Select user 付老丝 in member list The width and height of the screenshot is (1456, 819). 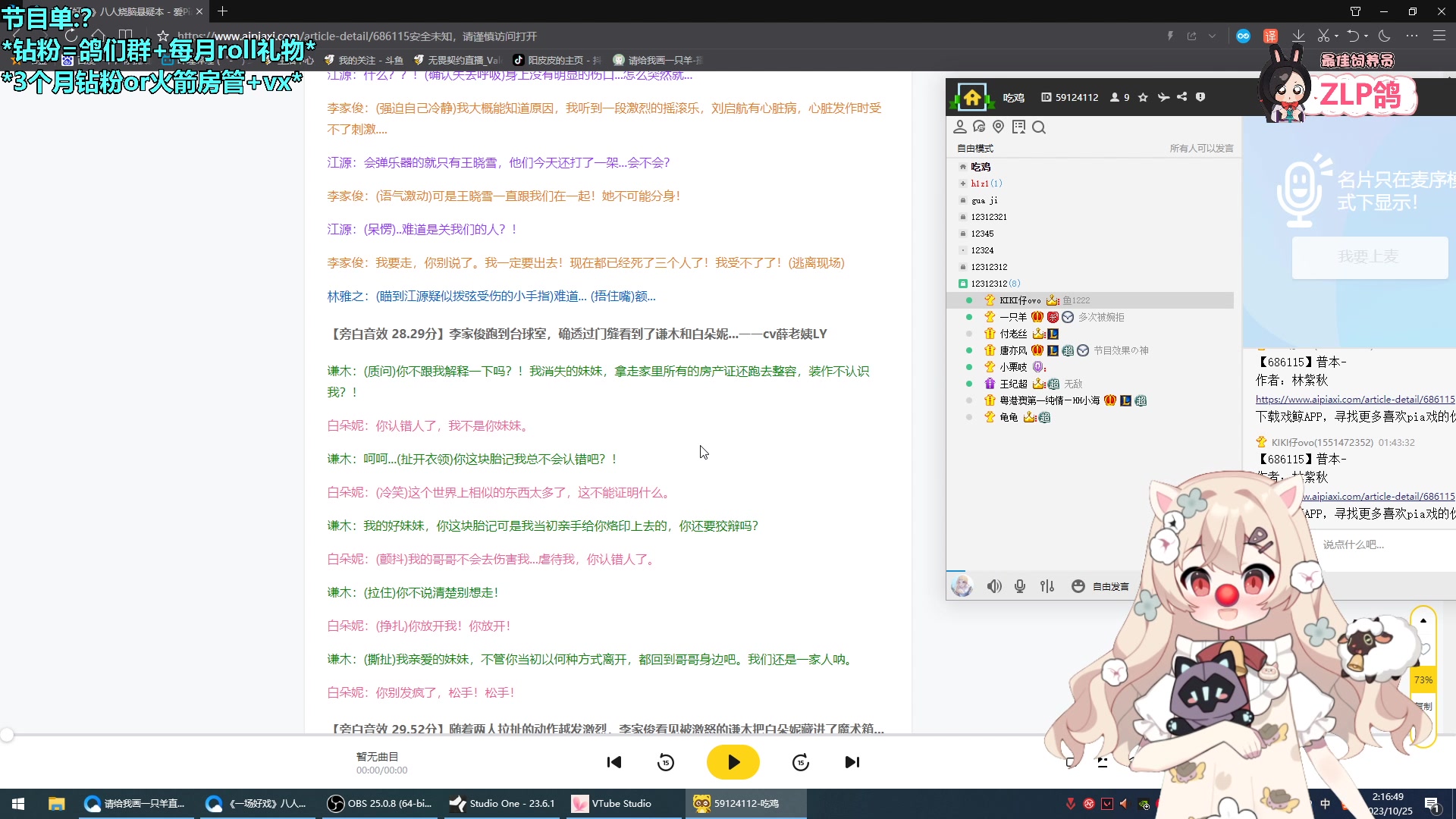click(x=1013, y=334)
